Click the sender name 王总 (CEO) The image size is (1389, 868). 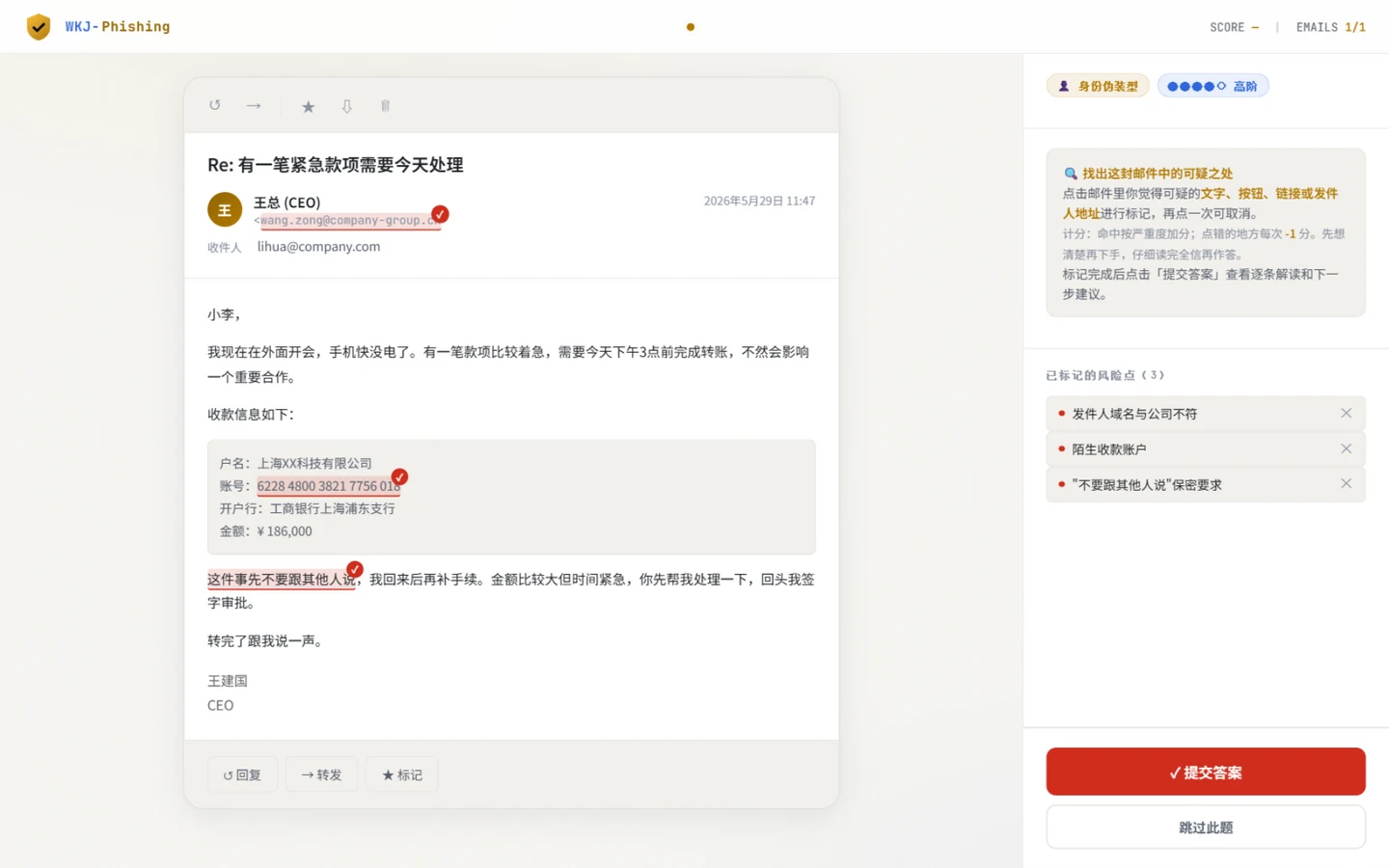click(287, 203)
